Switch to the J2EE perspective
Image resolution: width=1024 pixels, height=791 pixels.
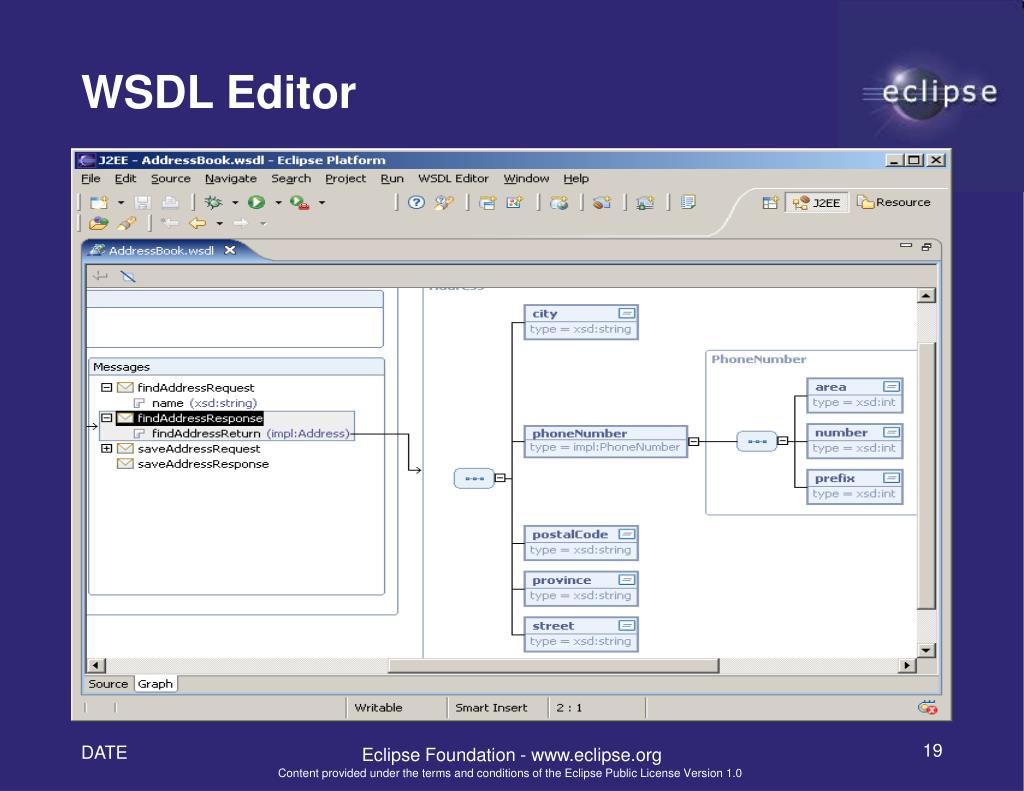[816, 202]
